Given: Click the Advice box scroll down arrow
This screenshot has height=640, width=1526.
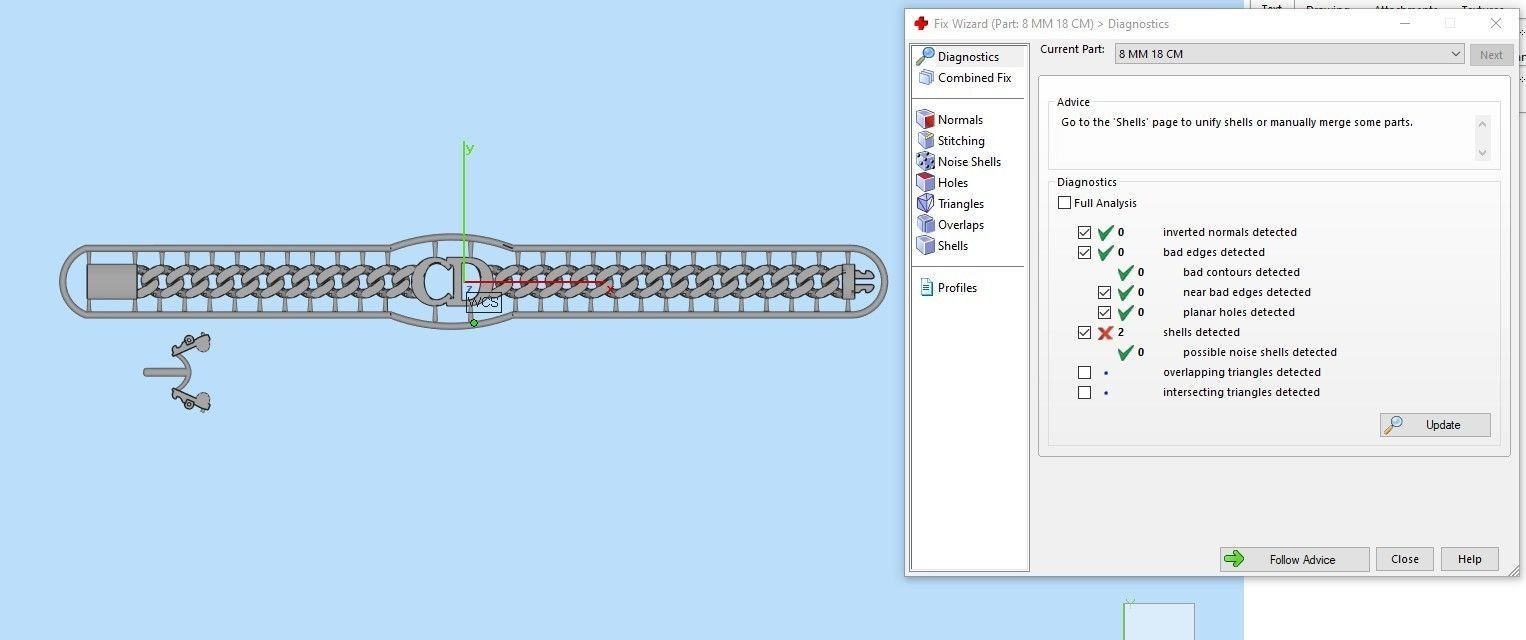Looking at the screenshot, I should click(x=1482, y=153).
